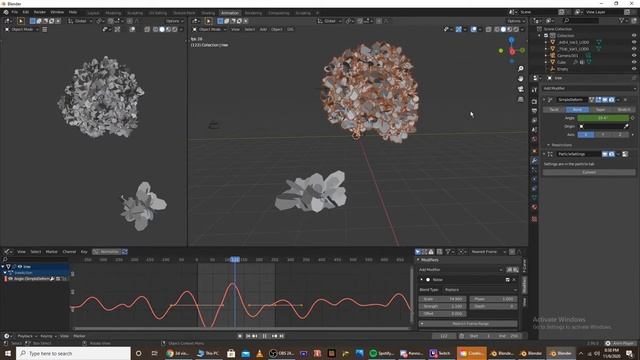Screen dimensions: 640x360
Task: Open the Render menu
Action: pyautogui.click(x=40, y=12)
